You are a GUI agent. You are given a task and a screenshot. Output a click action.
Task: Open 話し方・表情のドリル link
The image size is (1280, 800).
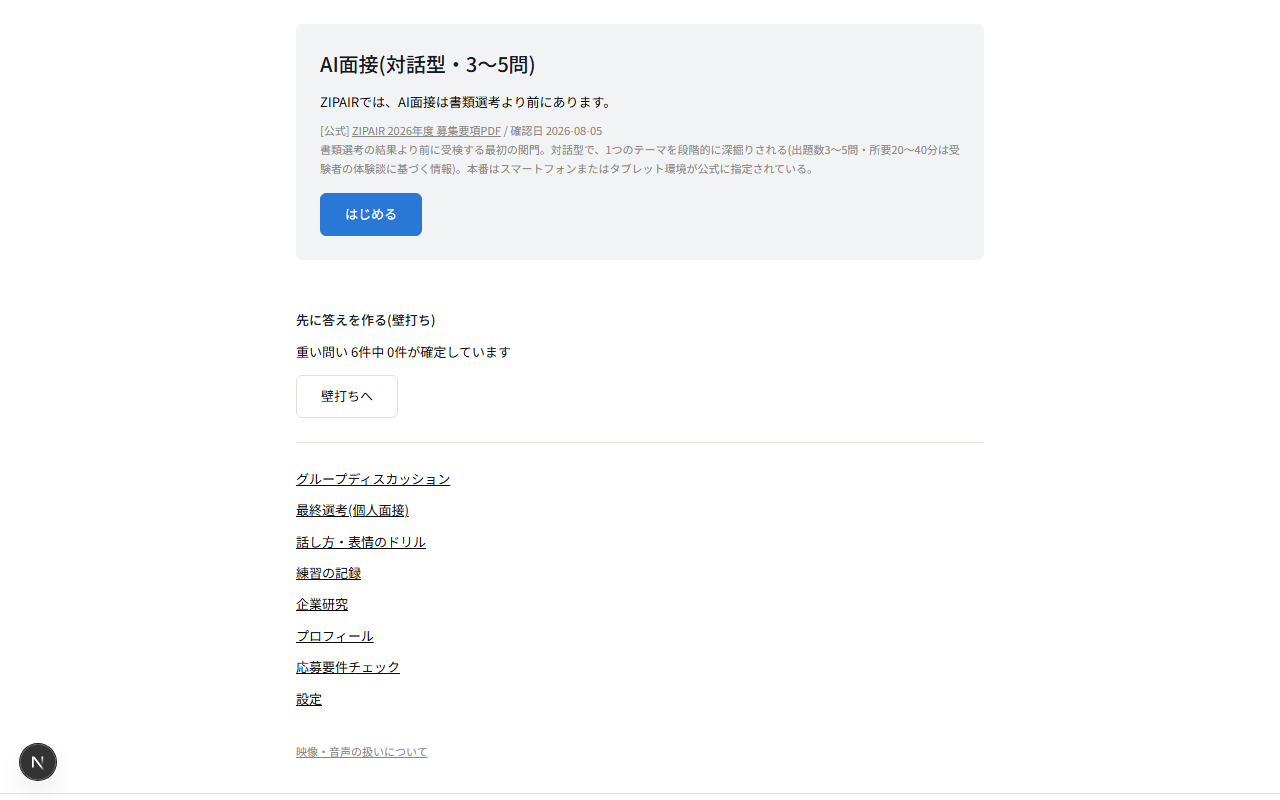[x=361, y=542]
